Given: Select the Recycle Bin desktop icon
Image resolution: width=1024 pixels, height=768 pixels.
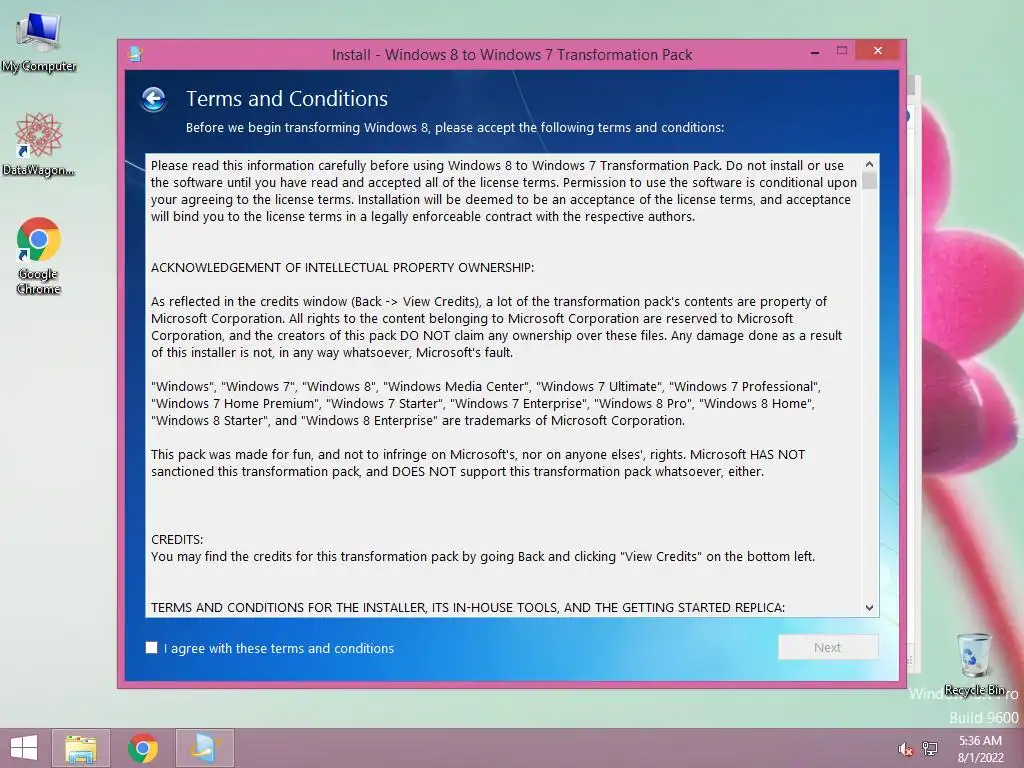Looking at the screenshot, I should point(974,664).
